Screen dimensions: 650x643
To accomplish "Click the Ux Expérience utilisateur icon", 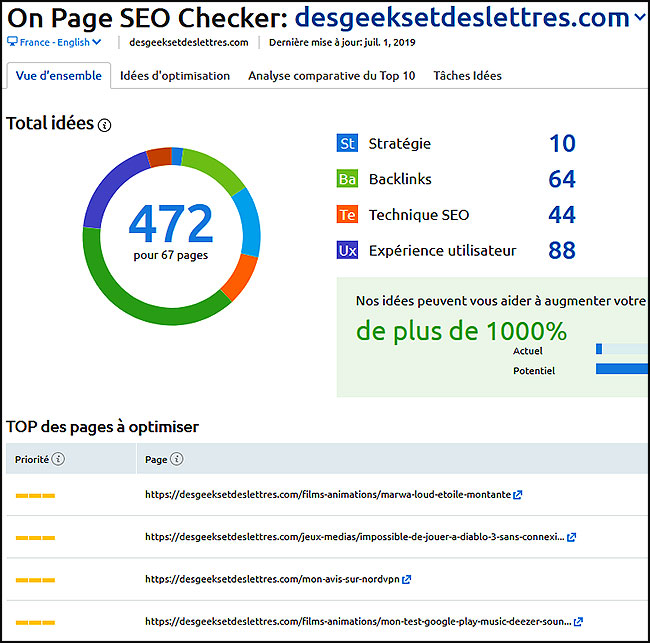I will coord(347,250).
